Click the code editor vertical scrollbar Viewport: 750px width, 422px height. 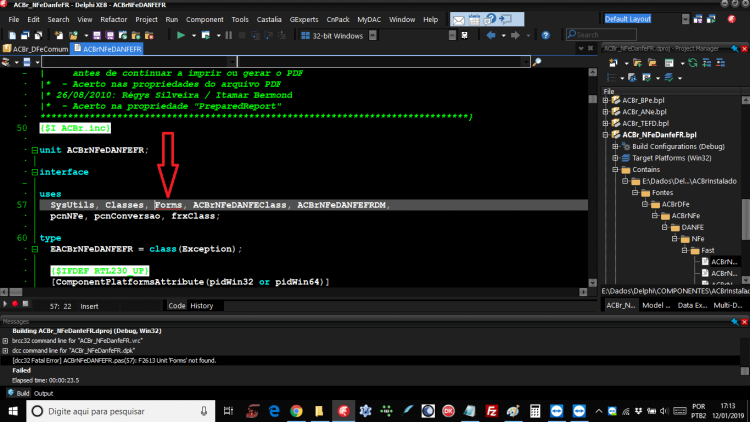click(593, 178)
